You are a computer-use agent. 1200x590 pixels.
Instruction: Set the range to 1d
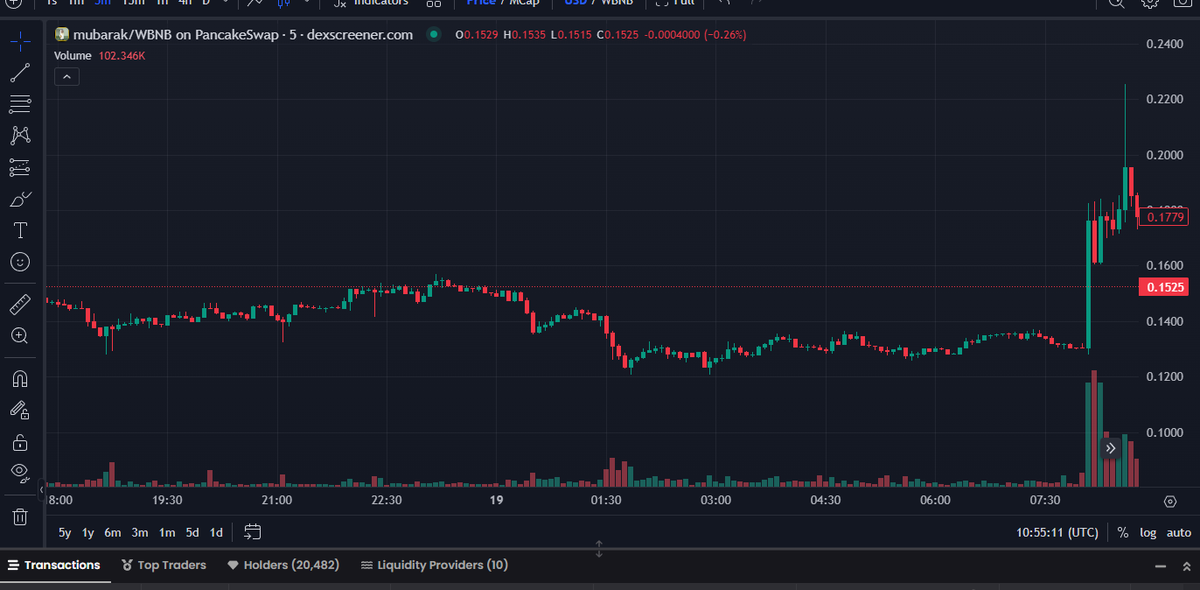tap(216, 533)
